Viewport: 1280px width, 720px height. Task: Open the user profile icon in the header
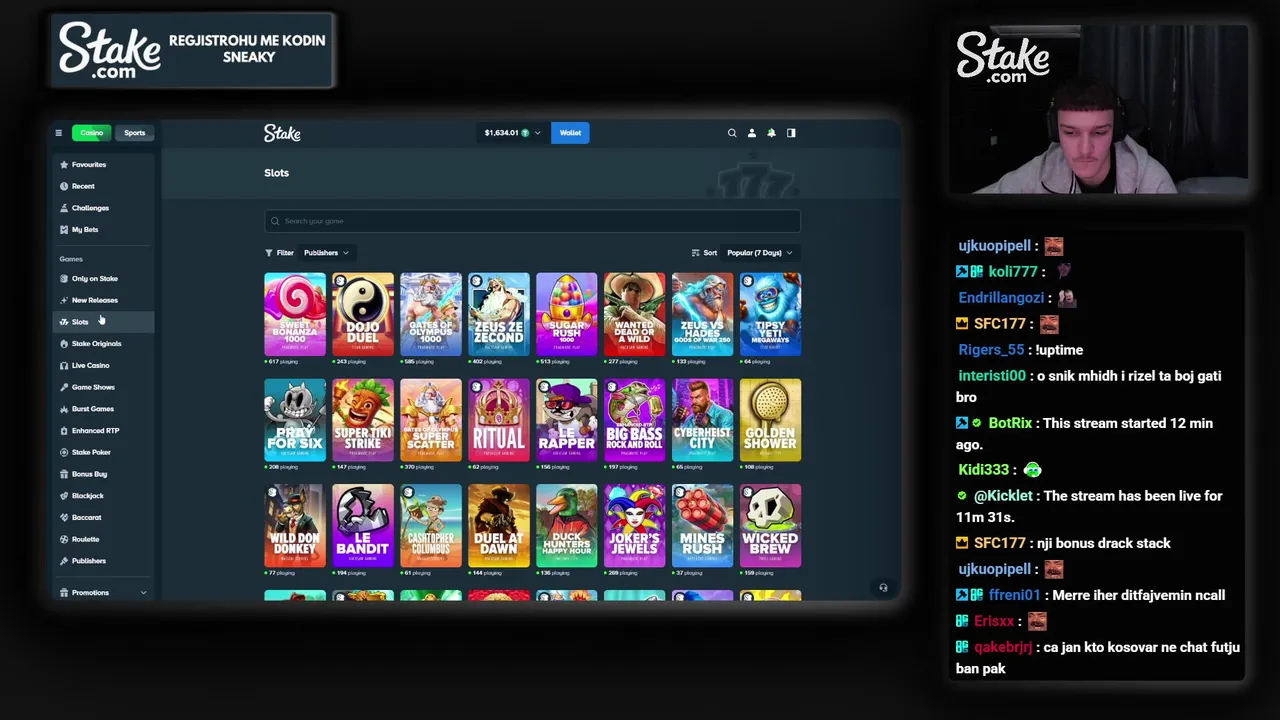tap(752, 133)
